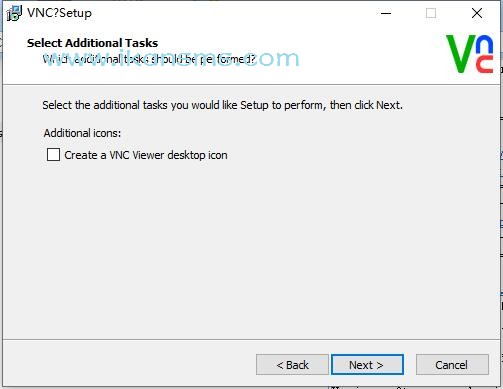
Task: Click the installer icon in the title bar
Action: (14, 13)
